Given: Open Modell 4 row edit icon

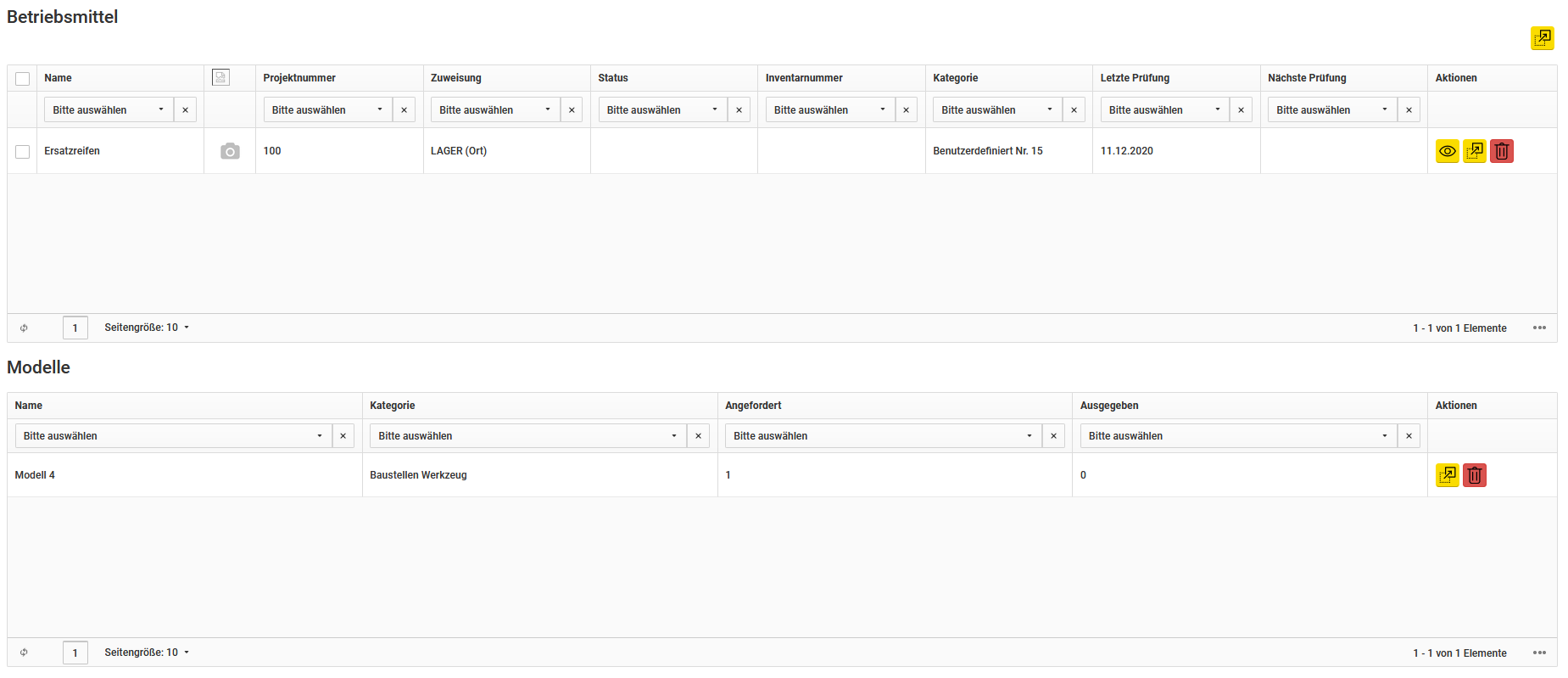Looking at the screenshot, I should pyautogui.click(x=1448, y=475).
